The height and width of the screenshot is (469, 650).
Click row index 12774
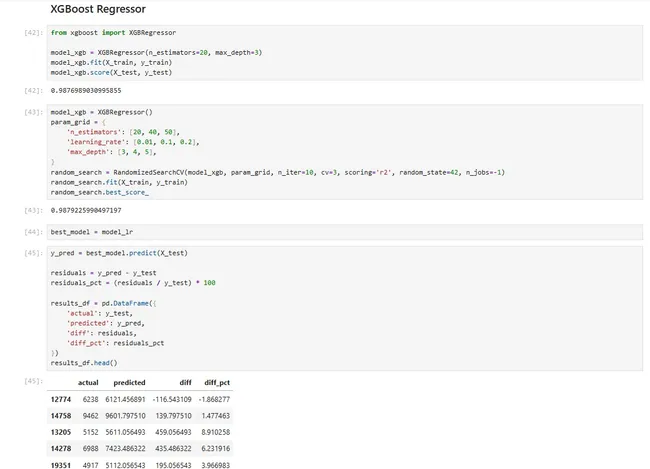pos(61,399)
